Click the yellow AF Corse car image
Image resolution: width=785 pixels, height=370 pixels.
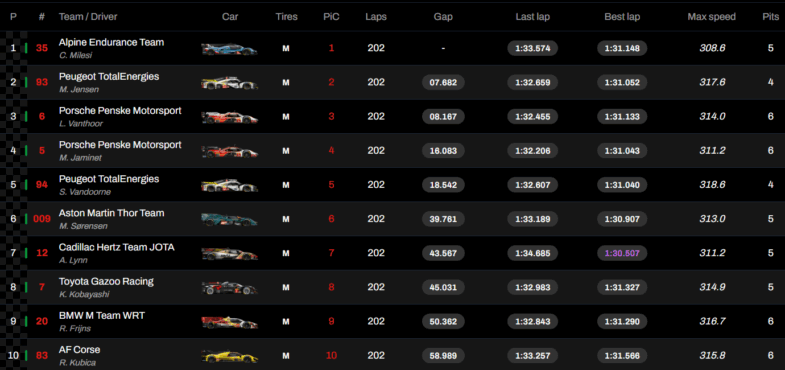point(229,356)
